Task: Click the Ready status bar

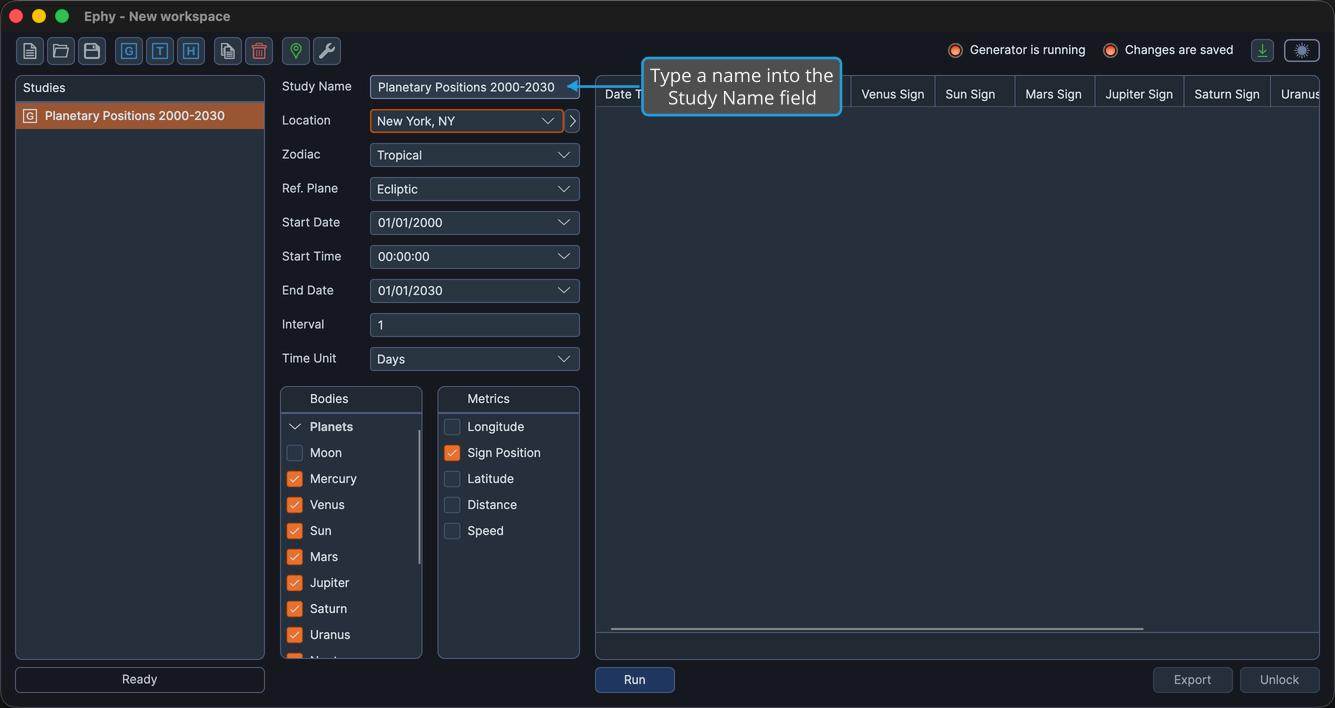Action: click(140, 680)
